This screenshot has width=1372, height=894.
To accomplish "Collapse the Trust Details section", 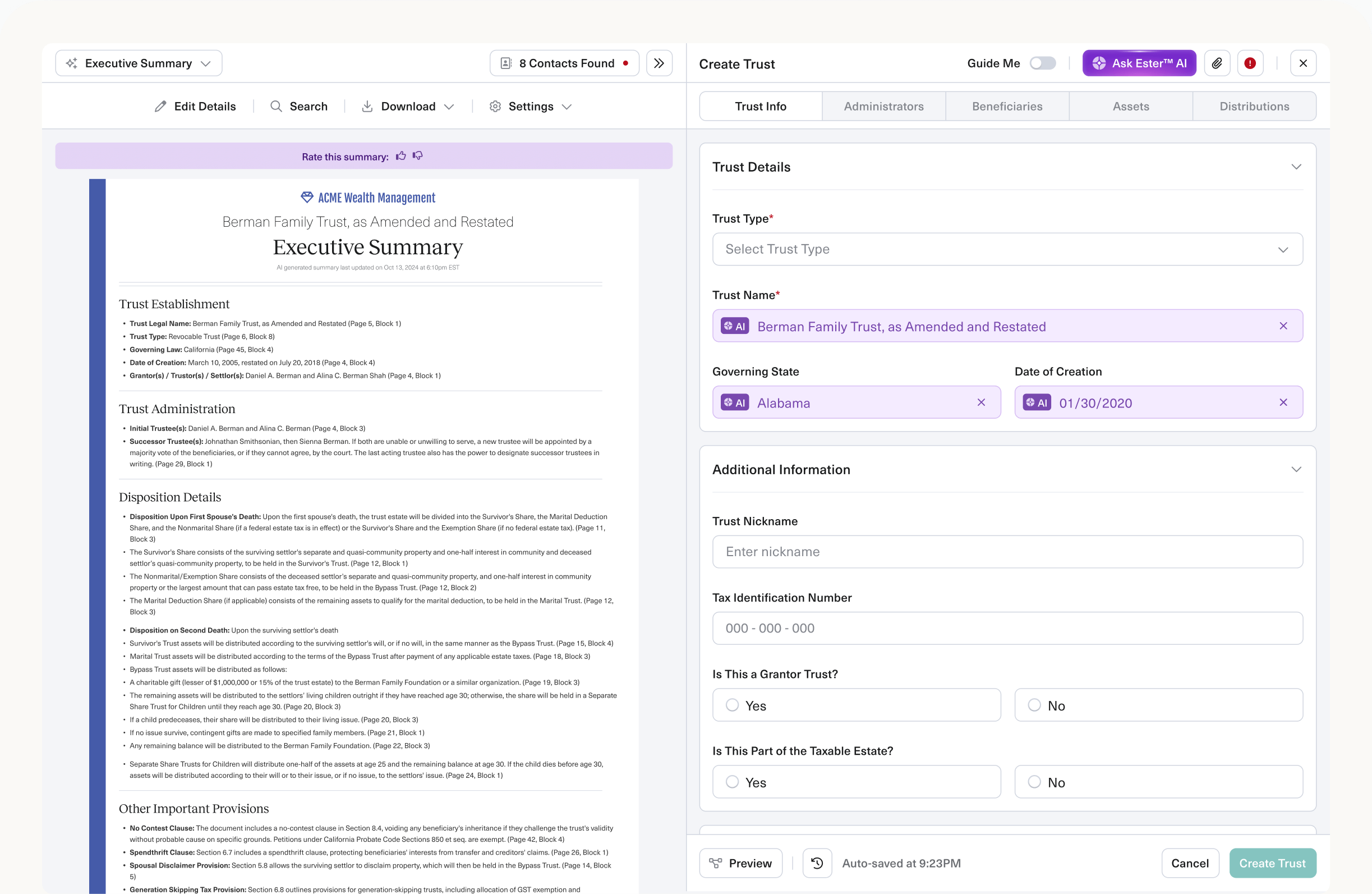I will [1296, 167].
